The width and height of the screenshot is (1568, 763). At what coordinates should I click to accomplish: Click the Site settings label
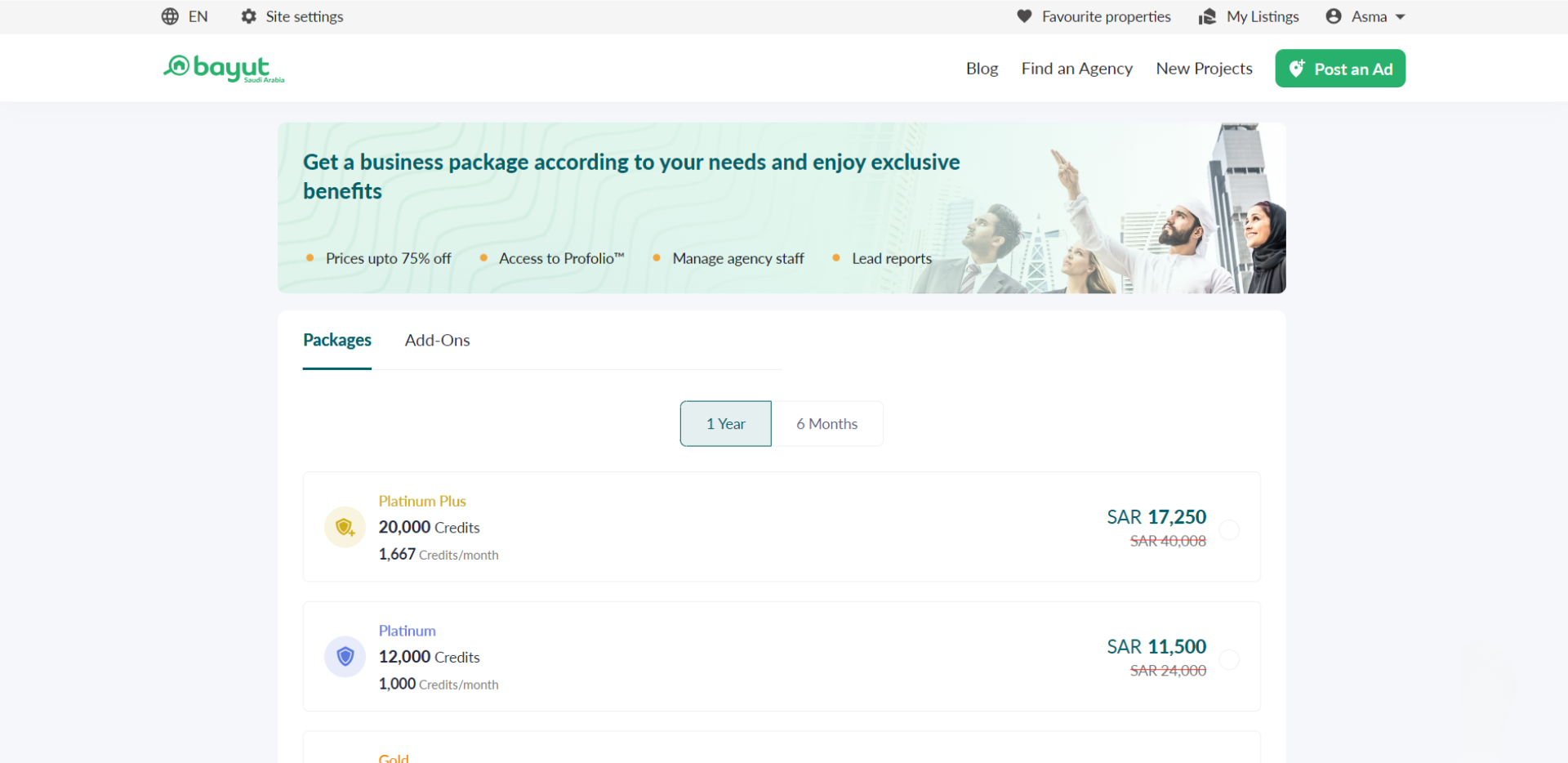click(305, 16)
